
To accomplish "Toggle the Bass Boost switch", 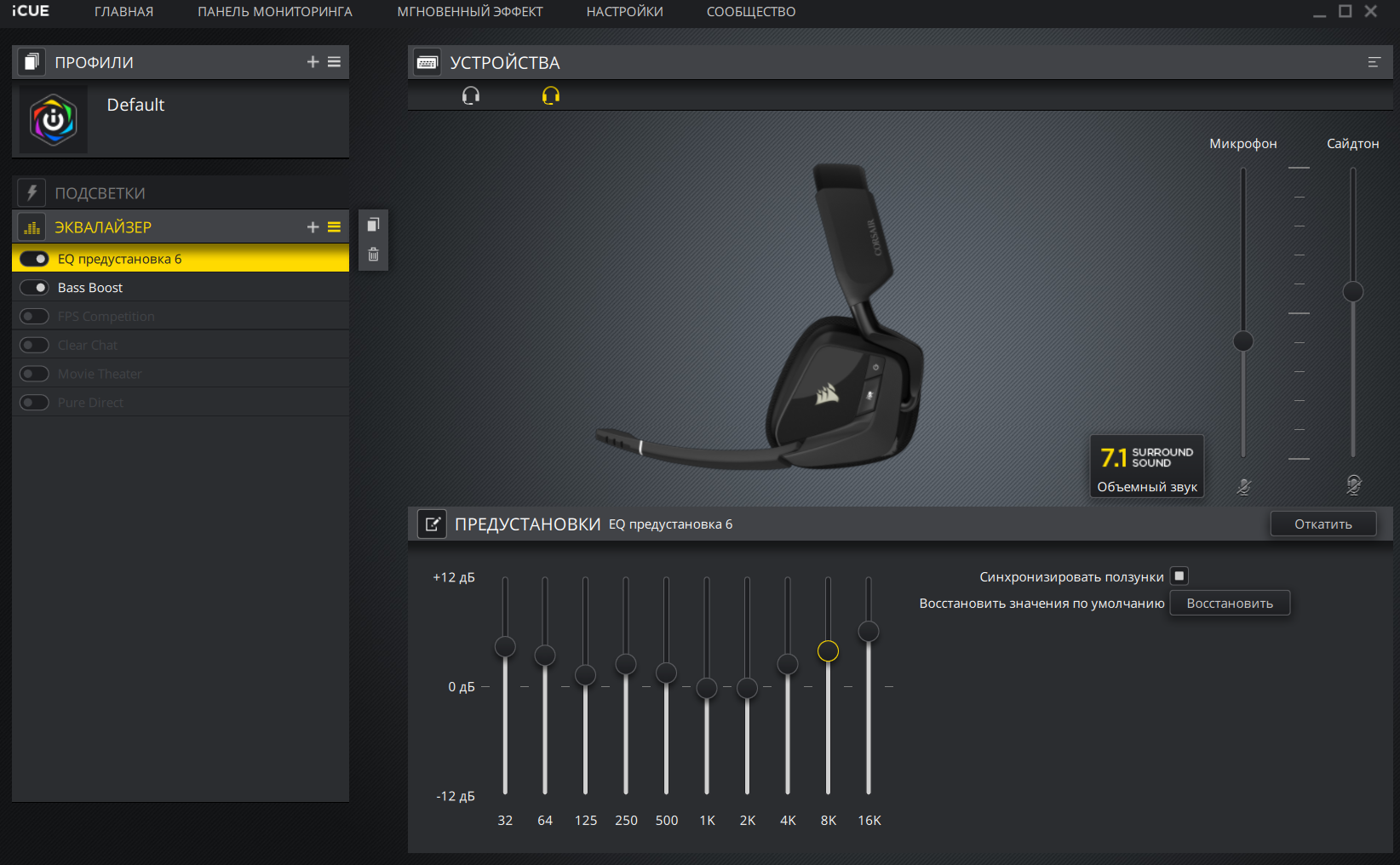I will pos(34,288).
